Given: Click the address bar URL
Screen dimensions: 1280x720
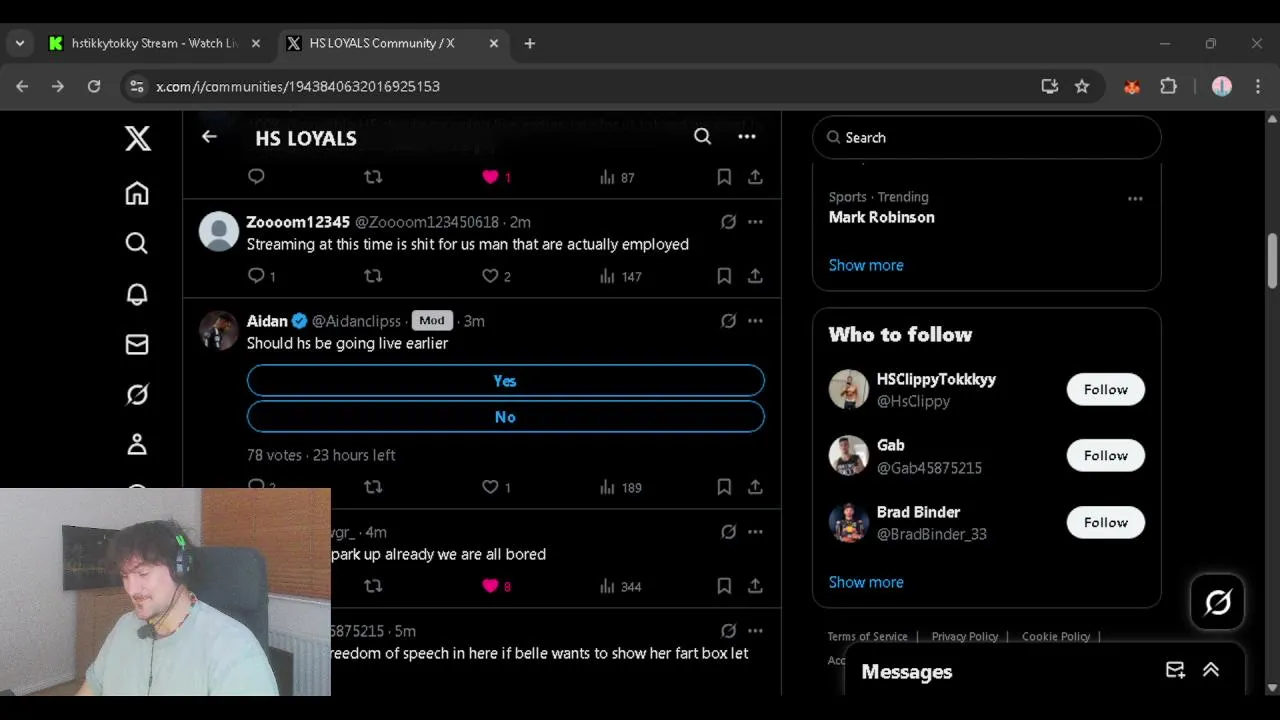Looking at the screenshot, I should (x=298, y=86).
